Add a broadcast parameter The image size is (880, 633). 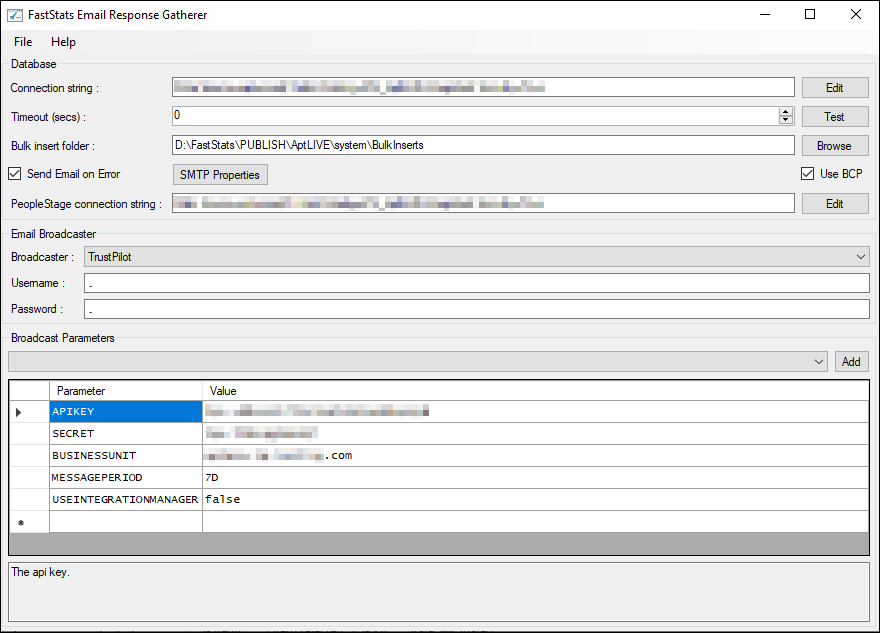click(851, 362)
